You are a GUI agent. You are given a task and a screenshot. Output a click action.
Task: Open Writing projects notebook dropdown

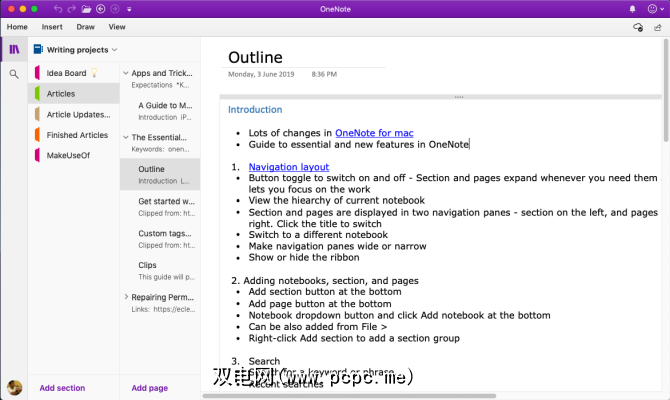(81, 49)
